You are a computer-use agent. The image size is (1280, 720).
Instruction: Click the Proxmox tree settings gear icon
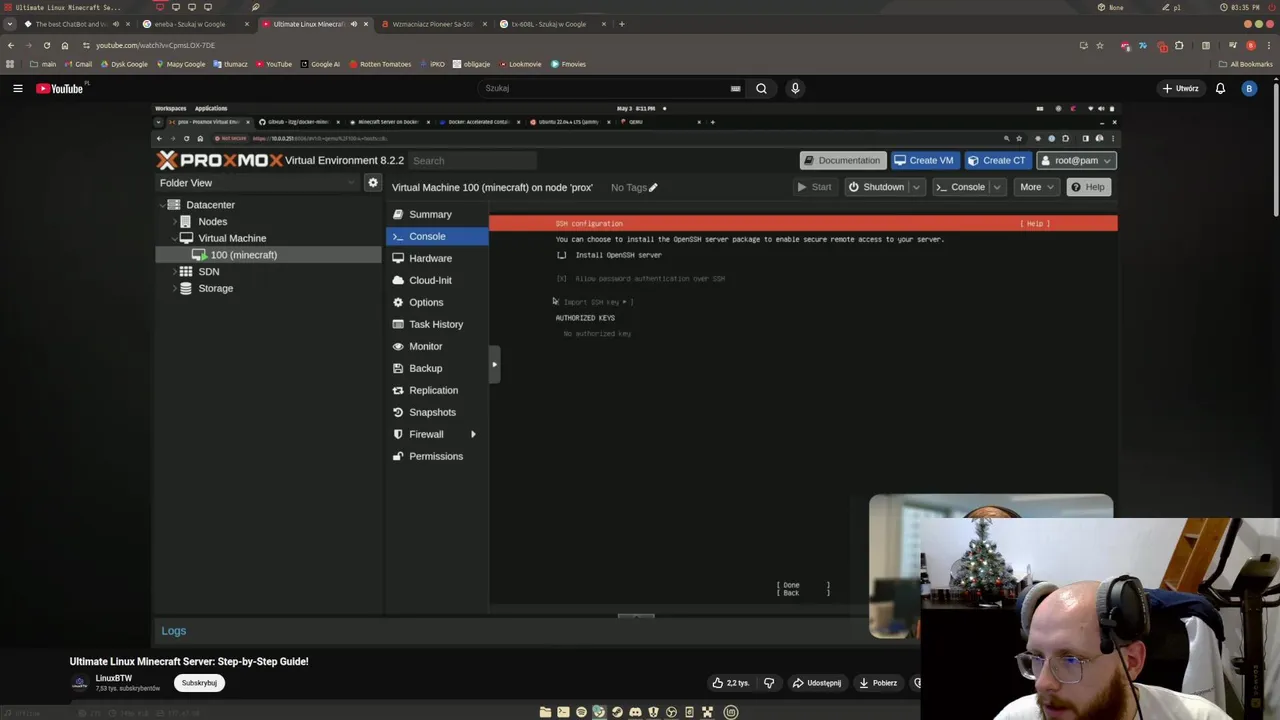click(x=373, y=183)
